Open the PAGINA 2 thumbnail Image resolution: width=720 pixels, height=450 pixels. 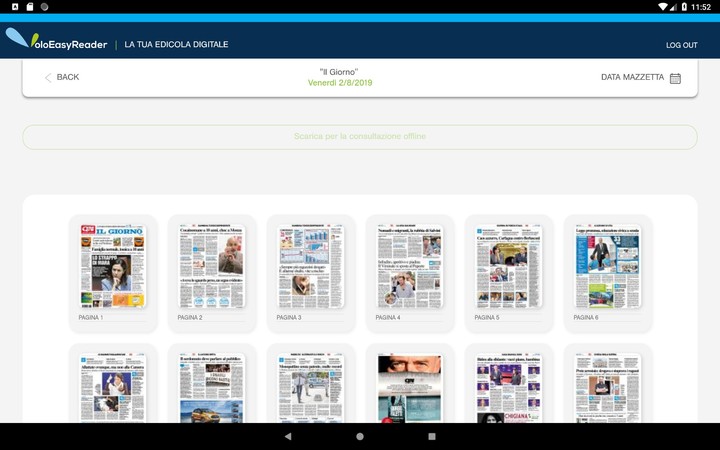click(212, 266)
